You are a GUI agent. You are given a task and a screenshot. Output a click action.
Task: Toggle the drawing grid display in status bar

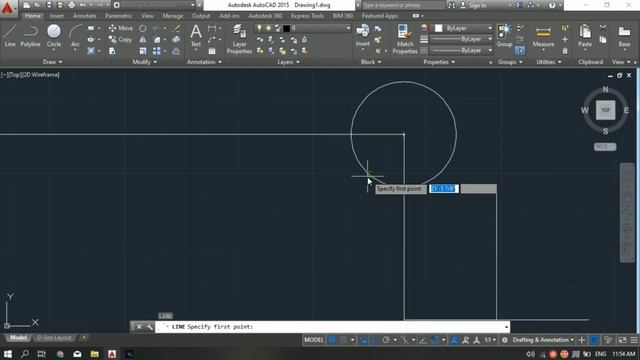pos(332,340)
